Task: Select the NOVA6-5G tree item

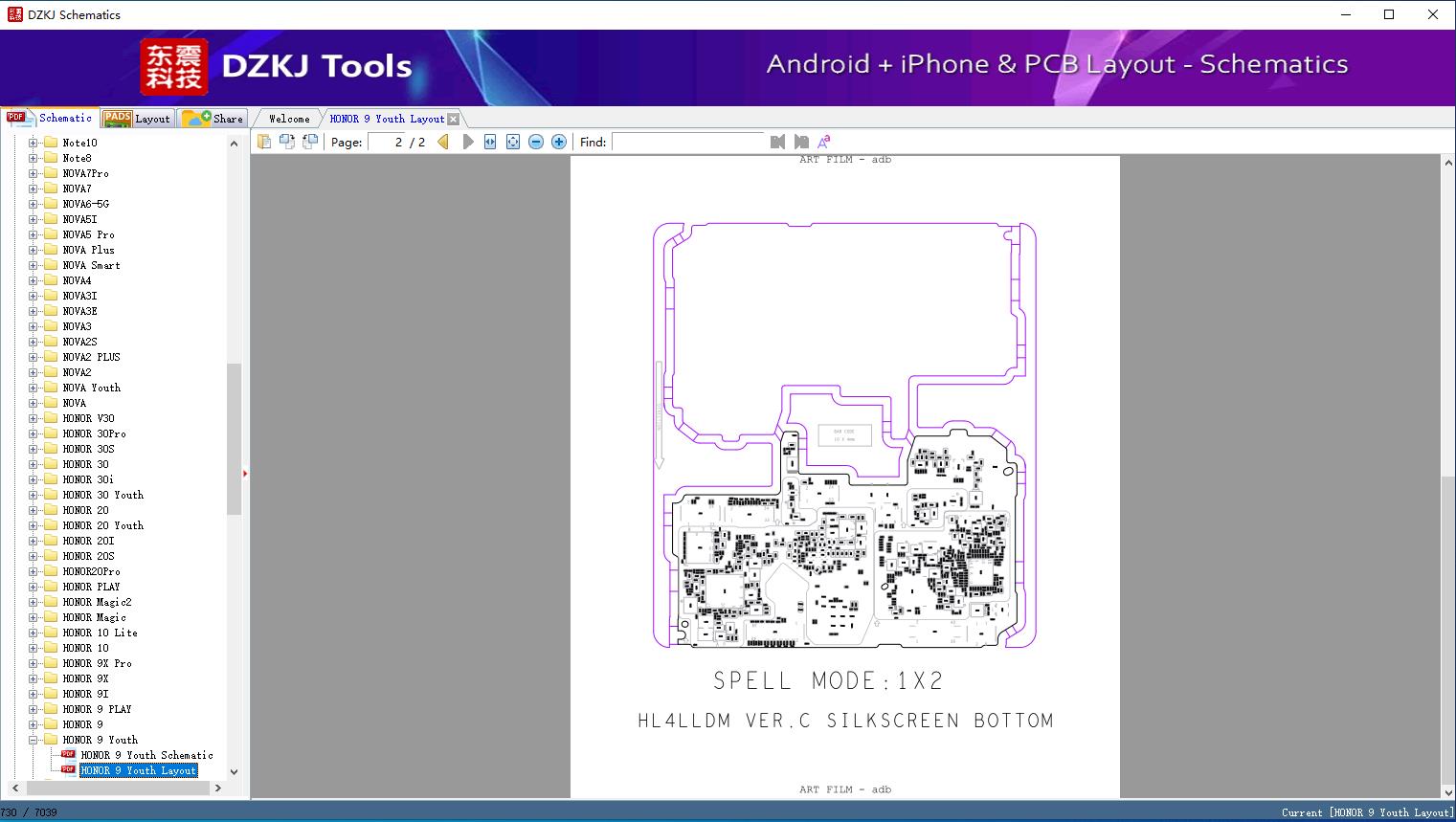Action: [85, 204]
